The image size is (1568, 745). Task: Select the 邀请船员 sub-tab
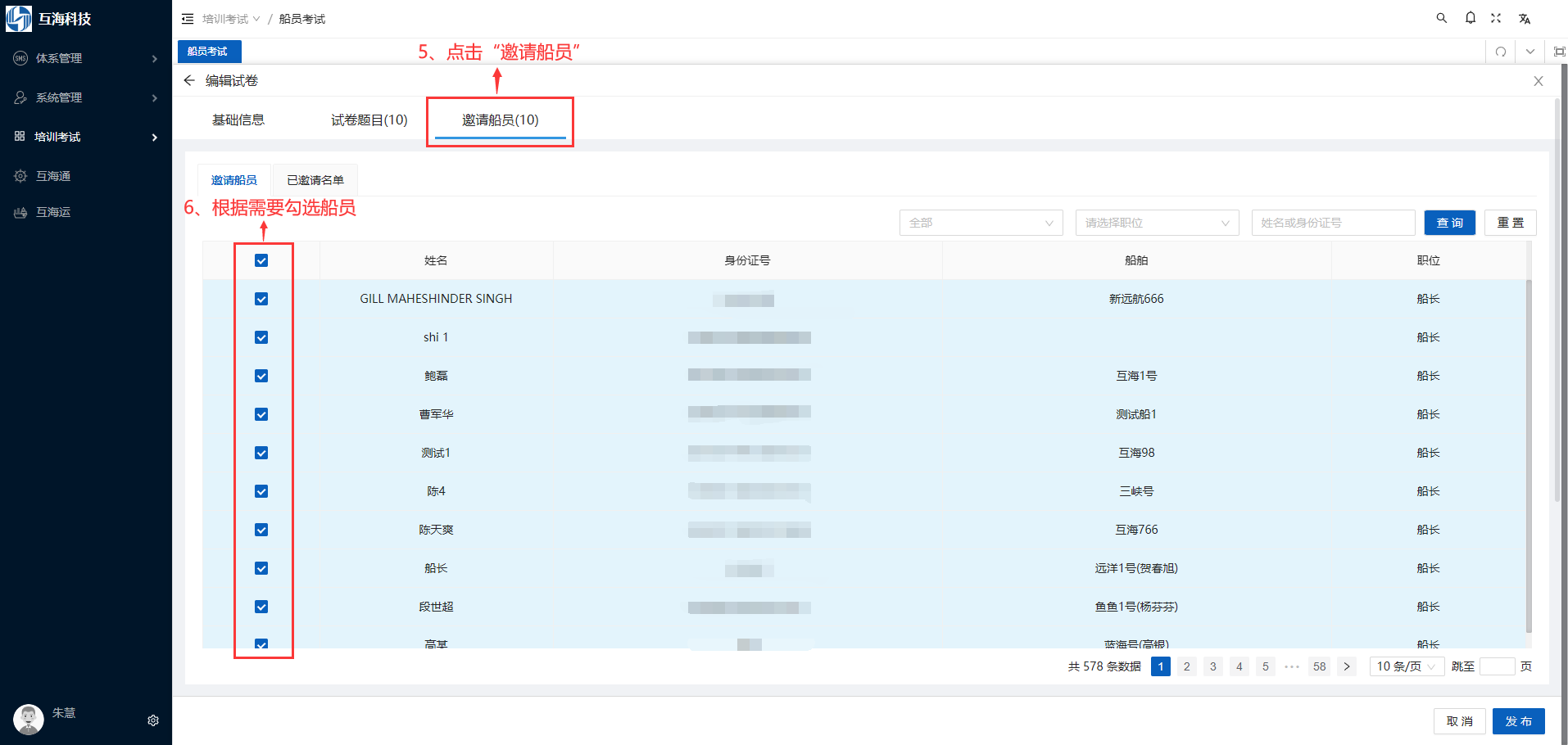tap(234, 180)
